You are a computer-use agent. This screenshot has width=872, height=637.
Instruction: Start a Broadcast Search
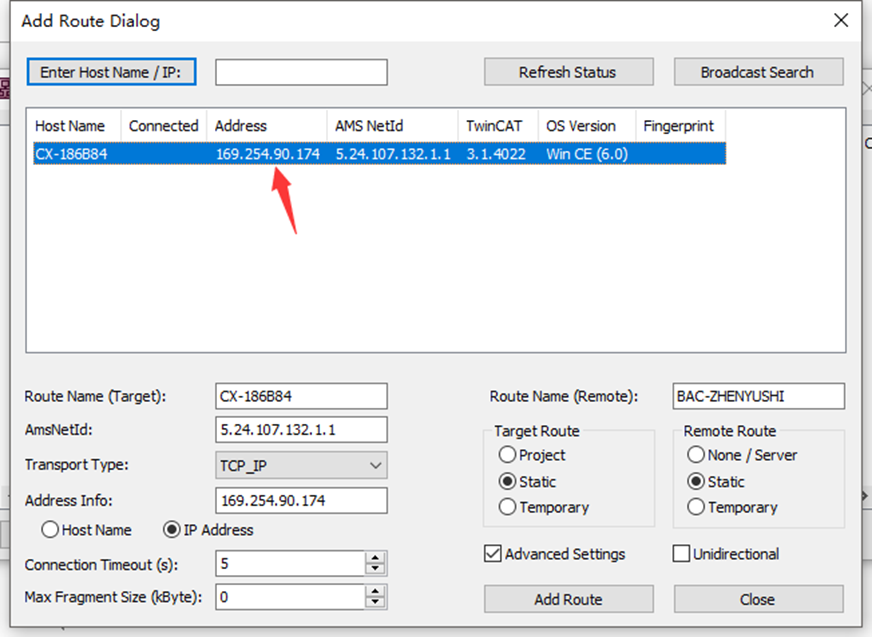pos(759,72)
